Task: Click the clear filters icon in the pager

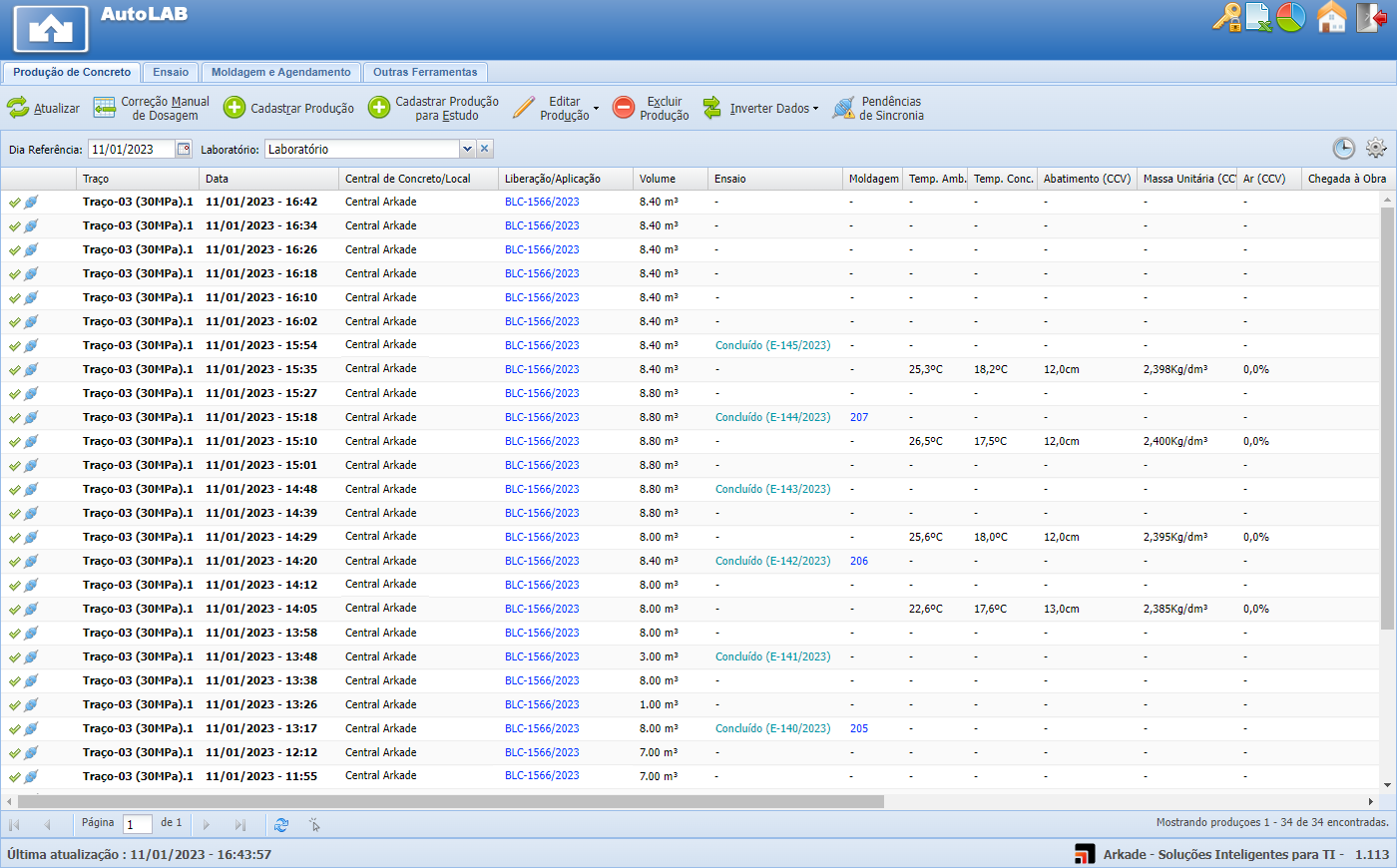Action: (314, 824)
